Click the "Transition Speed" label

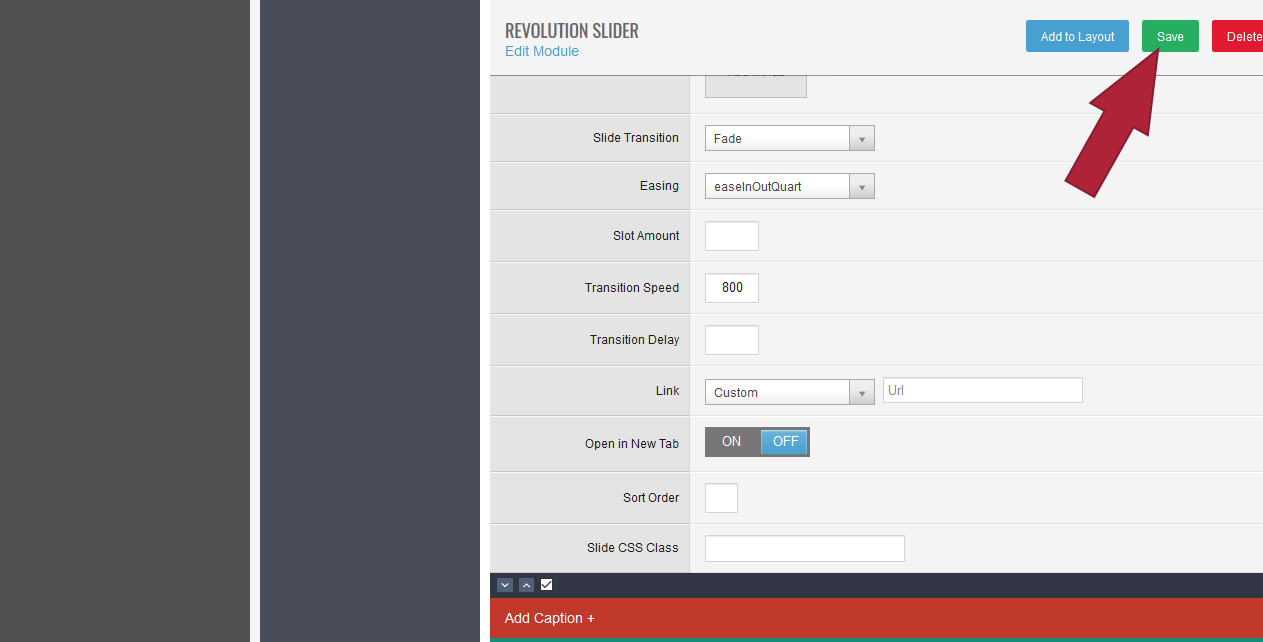click(x=632, y=288)
